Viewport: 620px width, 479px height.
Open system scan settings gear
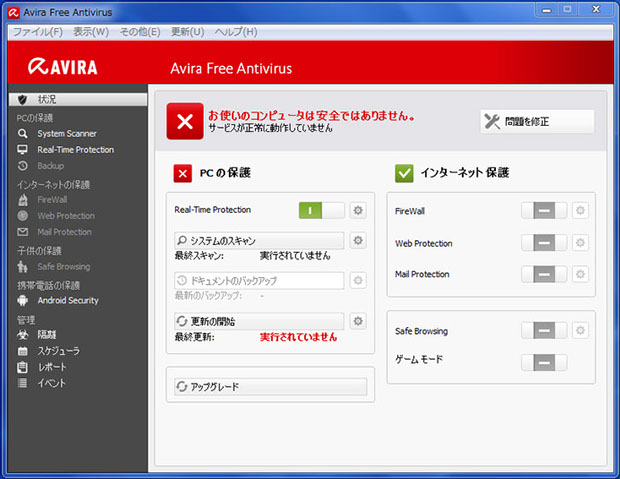coord(358,240)
